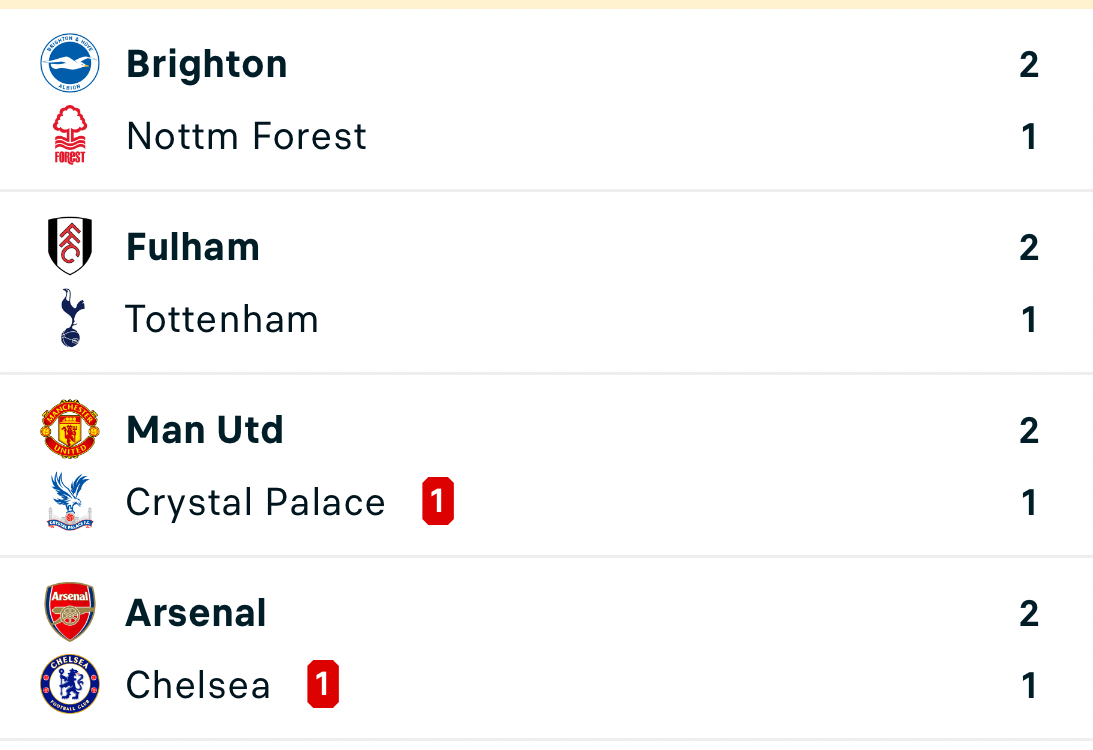This screenshot has height=750, width=1093.
Task: Select the Chelsea team name
Action: 198,686
